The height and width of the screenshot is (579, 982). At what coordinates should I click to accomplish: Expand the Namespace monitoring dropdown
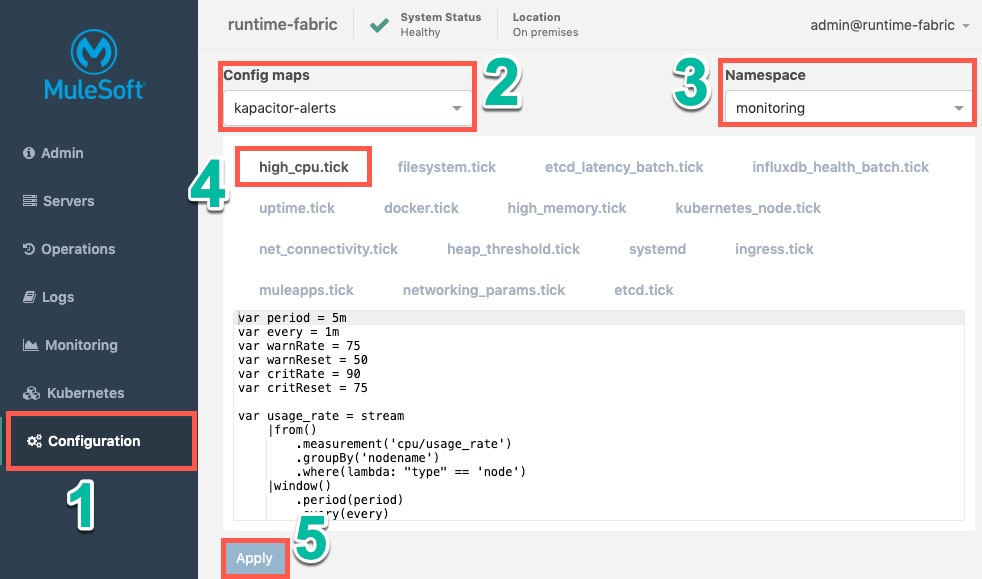[x=847, y=108]
